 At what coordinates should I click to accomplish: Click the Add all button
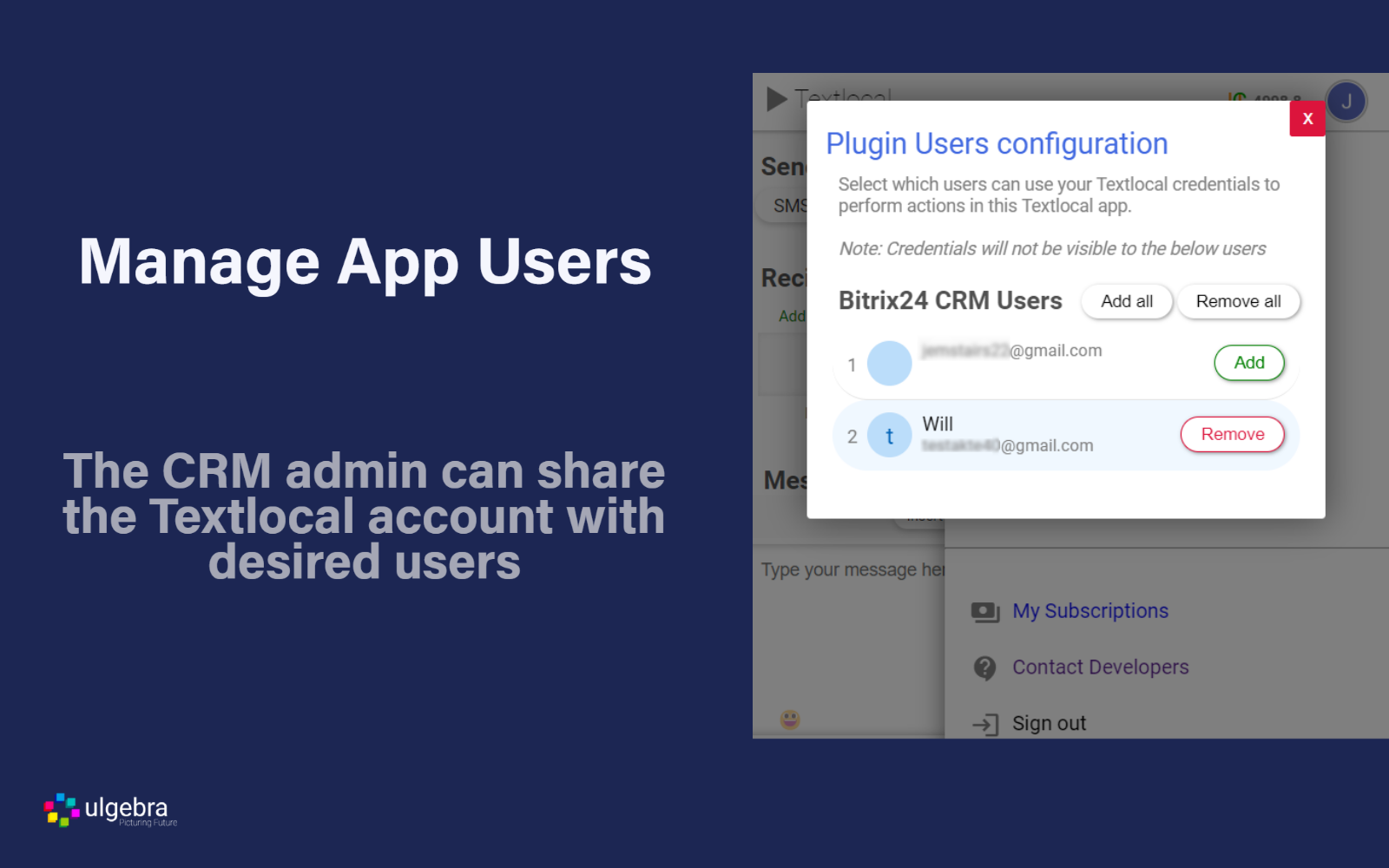pos(1126,301)
